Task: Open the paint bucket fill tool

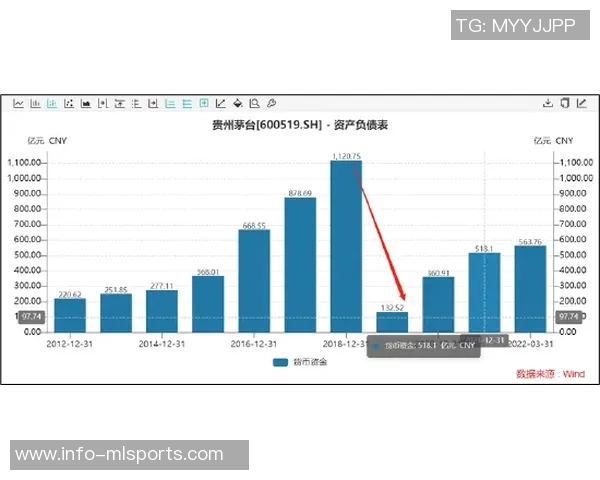Action: pos(238,103)
